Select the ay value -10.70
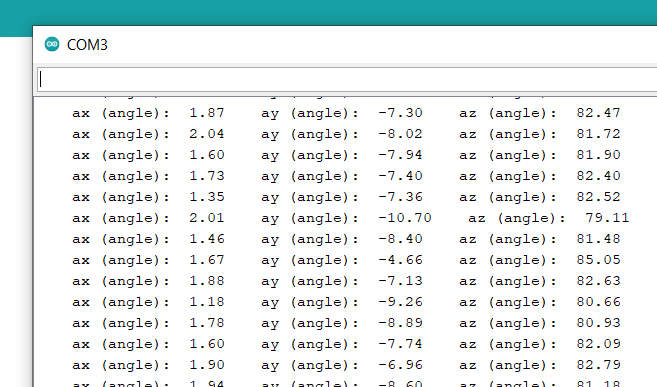The width and height of the screenshot is (657, 387). (x=405, y=218)
